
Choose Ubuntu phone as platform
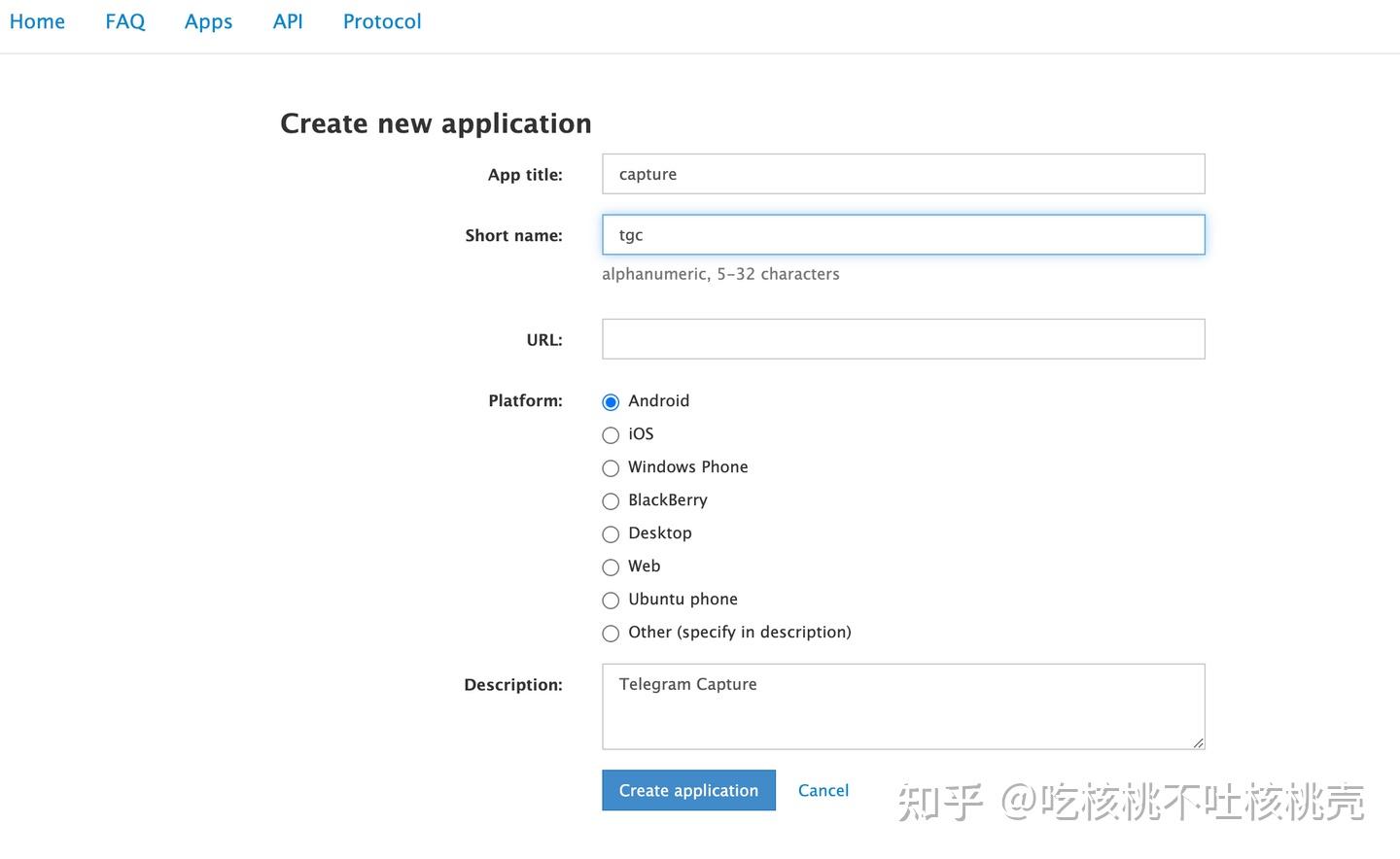click(x=611, y=600)
